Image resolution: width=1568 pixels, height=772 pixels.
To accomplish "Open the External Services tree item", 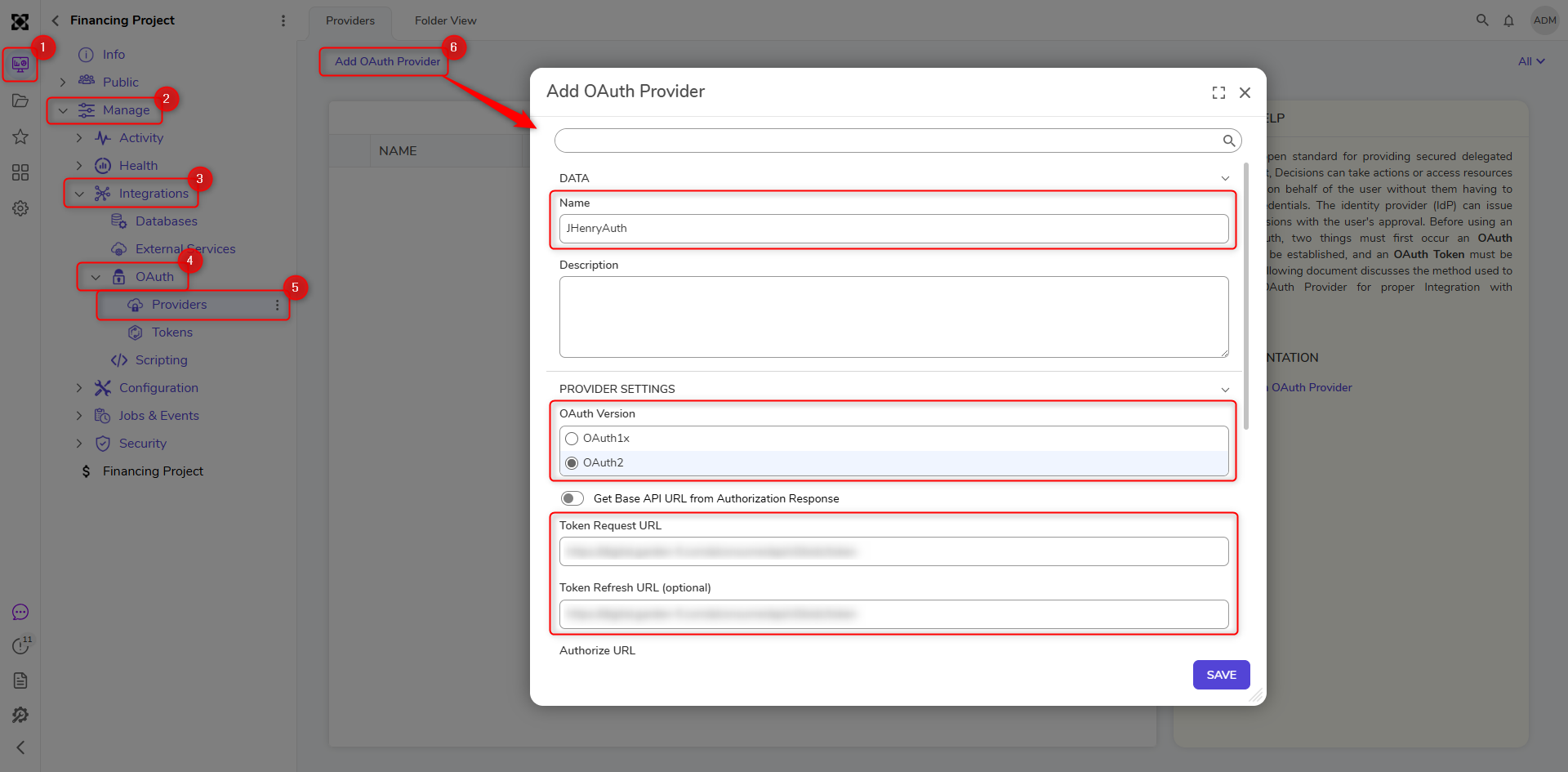I will click(x=185, y=249).
